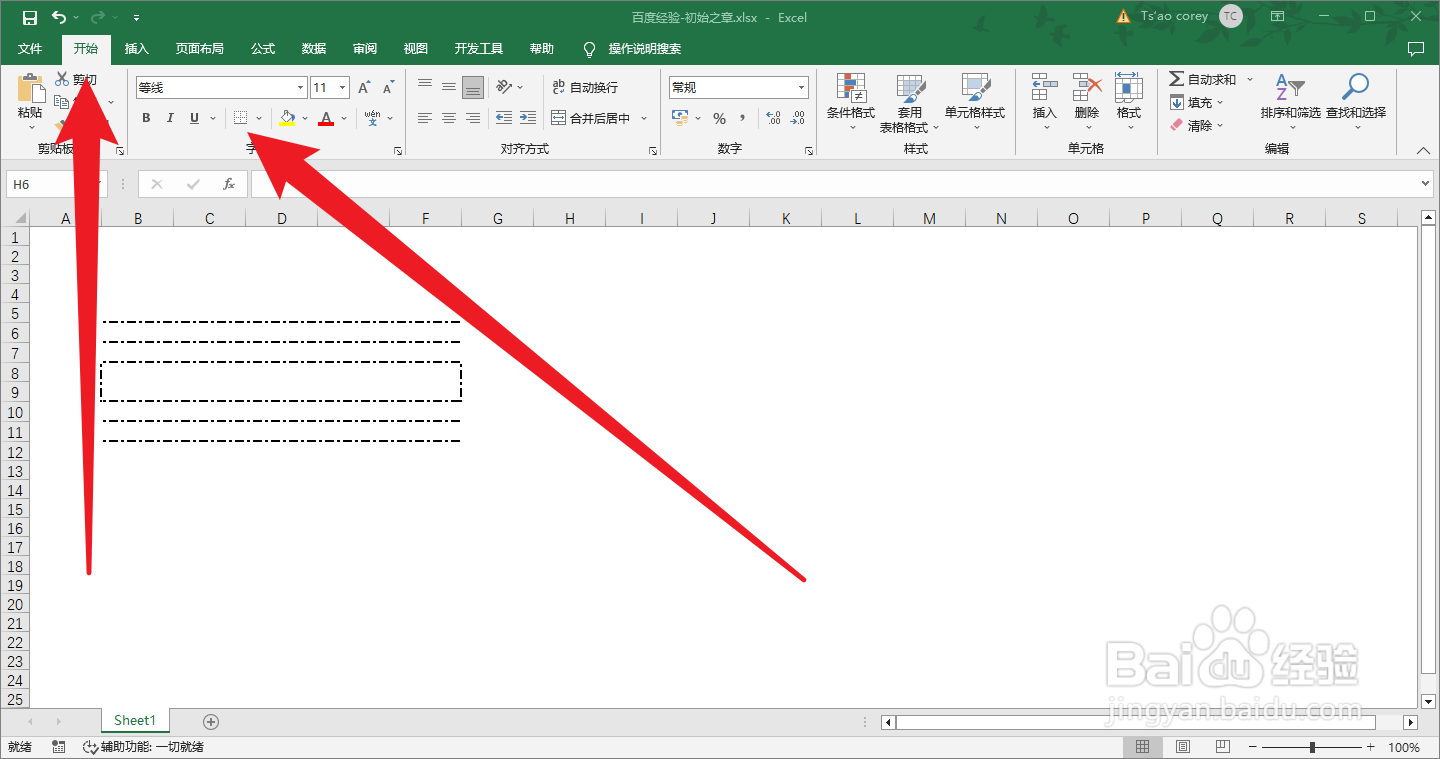The image size is (1440, 759).
Task: Center text horizontally
Action: click(x=449, y=118)
